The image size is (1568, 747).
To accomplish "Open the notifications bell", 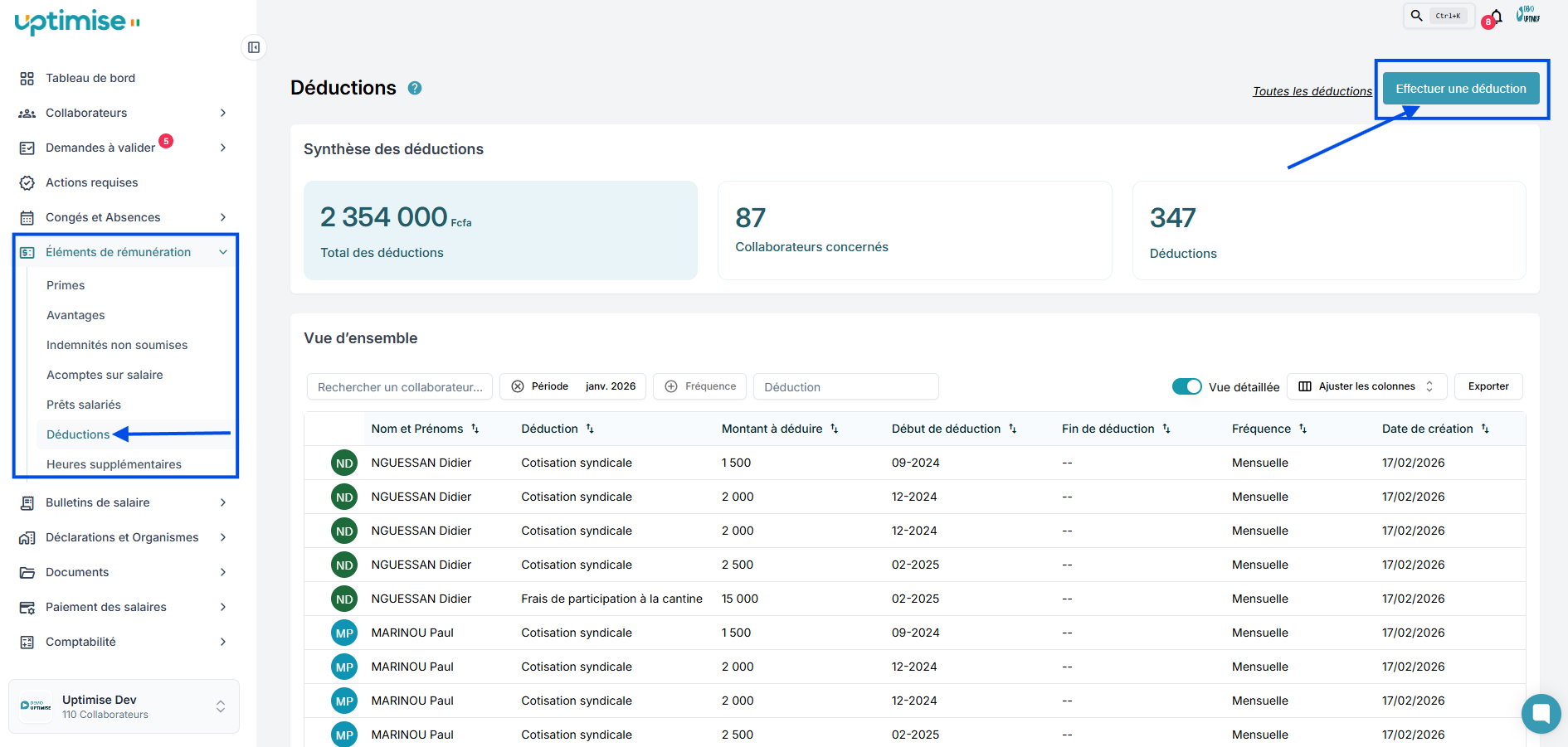I will 1497,17.
